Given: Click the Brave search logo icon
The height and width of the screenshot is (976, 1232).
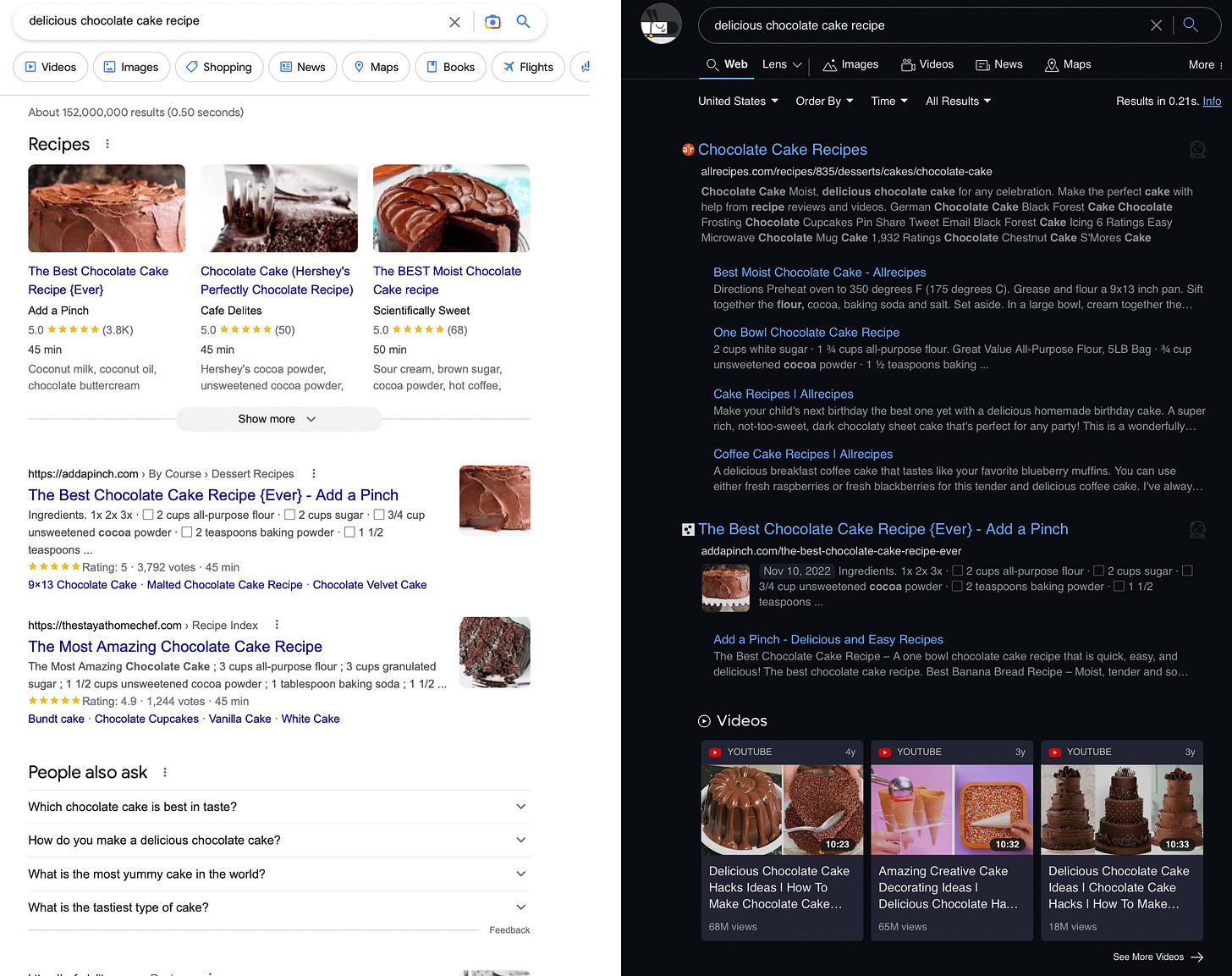Looking at the screenshot, I should [x=661, y=24].
